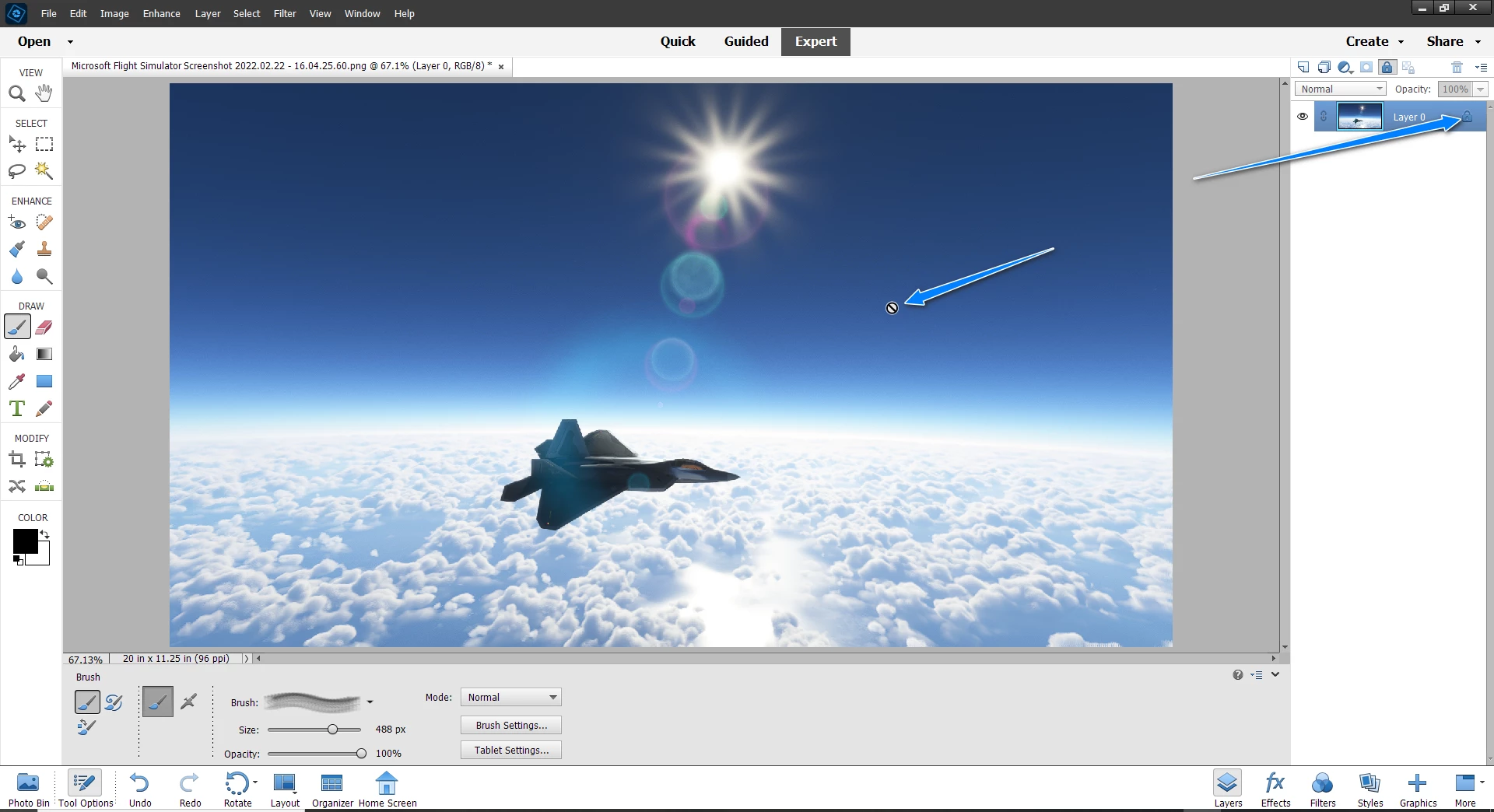This screenshot has height=812, width=1494.
Task: Select the Lasso tool
Action: tap(17, 171)
